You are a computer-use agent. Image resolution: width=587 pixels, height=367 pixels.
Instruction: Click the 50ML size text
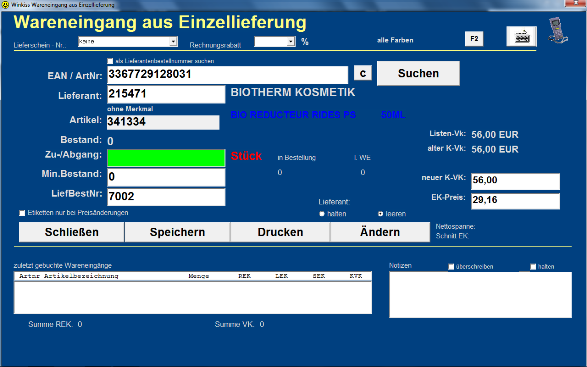pyautogui.click(x=393, y=115)
